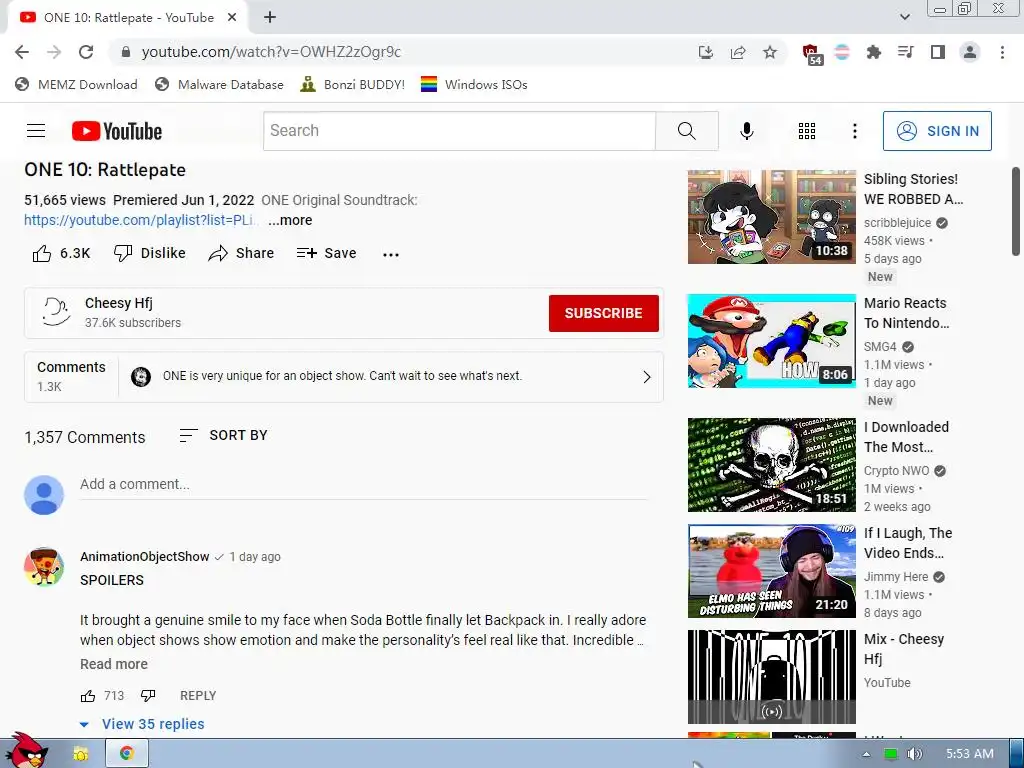Open a new browser tab
This screenshot has width=1024, height=768.
[x=270, y=18]
